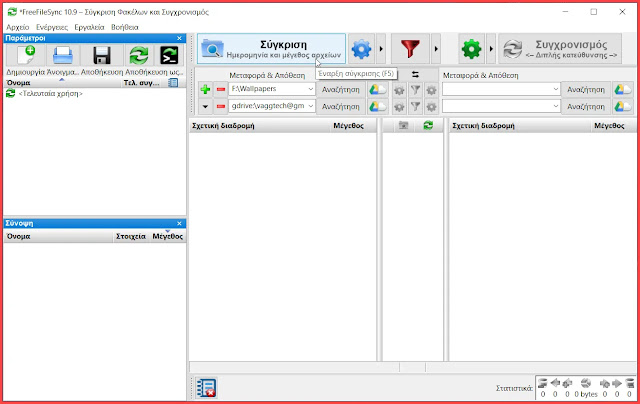This screenshot has height=404, width=640.
Task: Open cloud storage icon beside F:\Wallpapers row
Action: (378, 89)
